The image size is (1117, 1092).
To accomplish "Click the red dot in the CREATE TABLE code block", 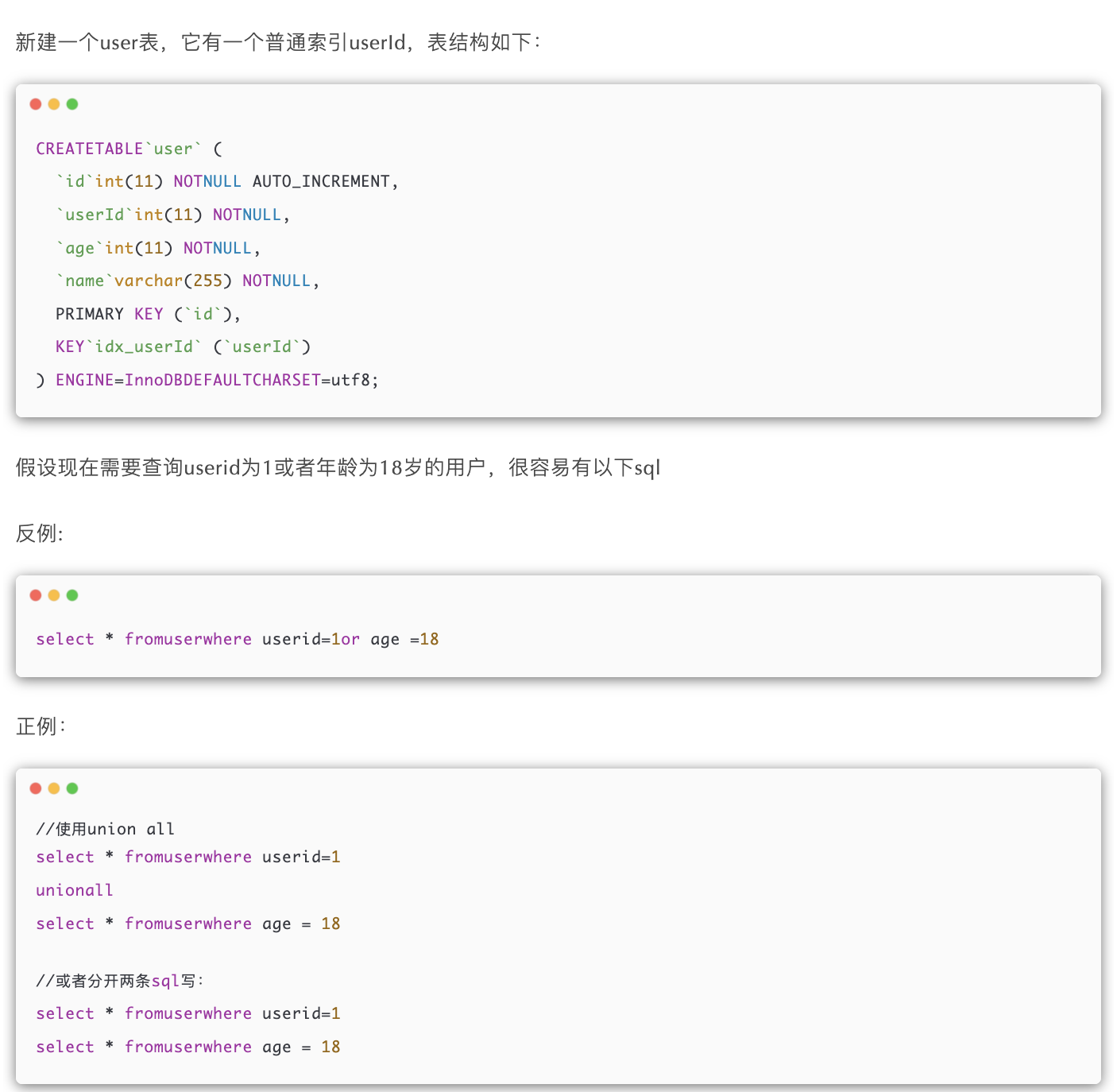I will click(x=36, y=104).
